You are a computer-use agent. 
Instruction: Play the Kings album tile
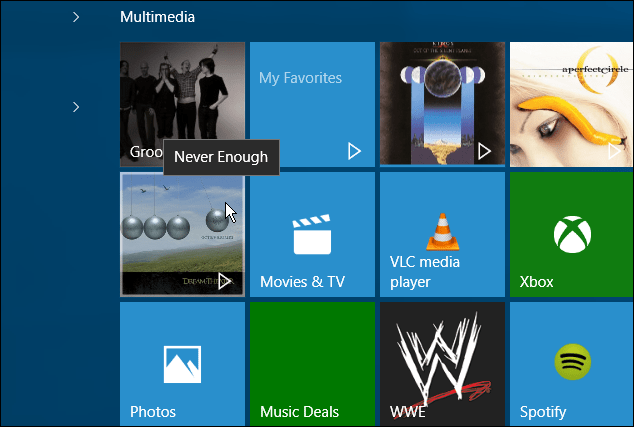tap(484, 151)
